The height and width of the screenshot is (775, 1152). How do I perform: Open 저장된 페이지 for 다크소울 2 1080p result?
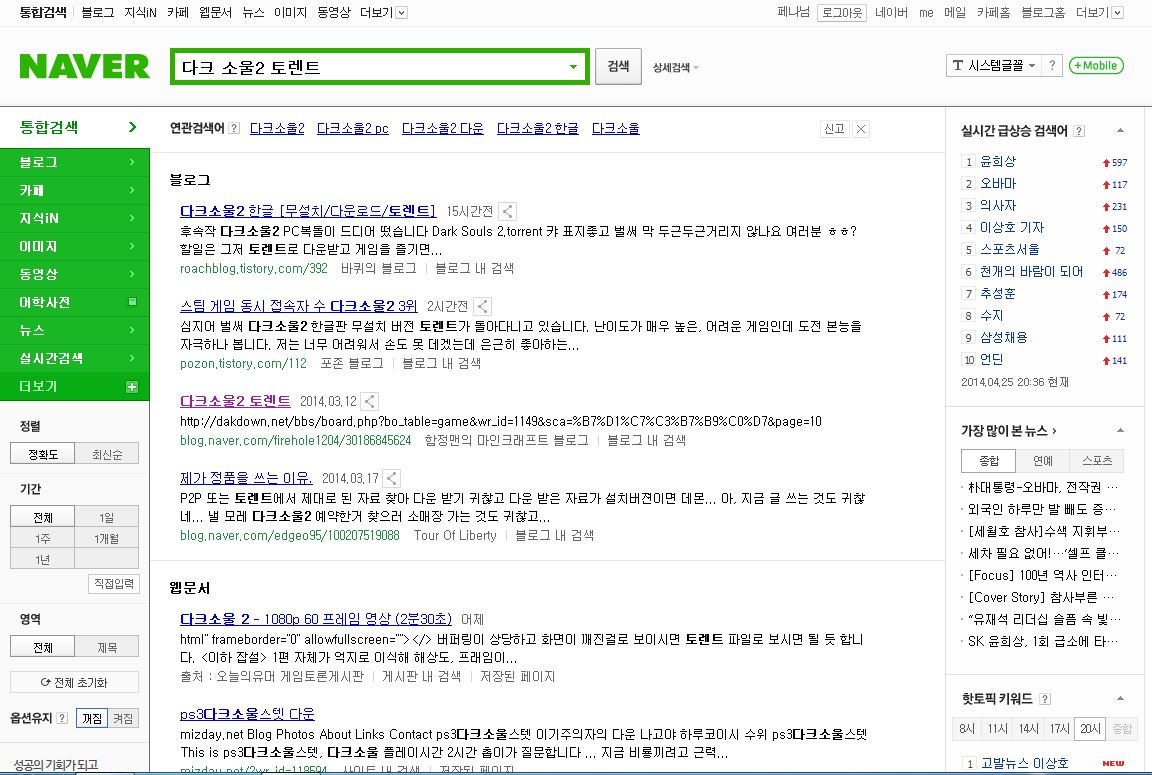[517, 677]
